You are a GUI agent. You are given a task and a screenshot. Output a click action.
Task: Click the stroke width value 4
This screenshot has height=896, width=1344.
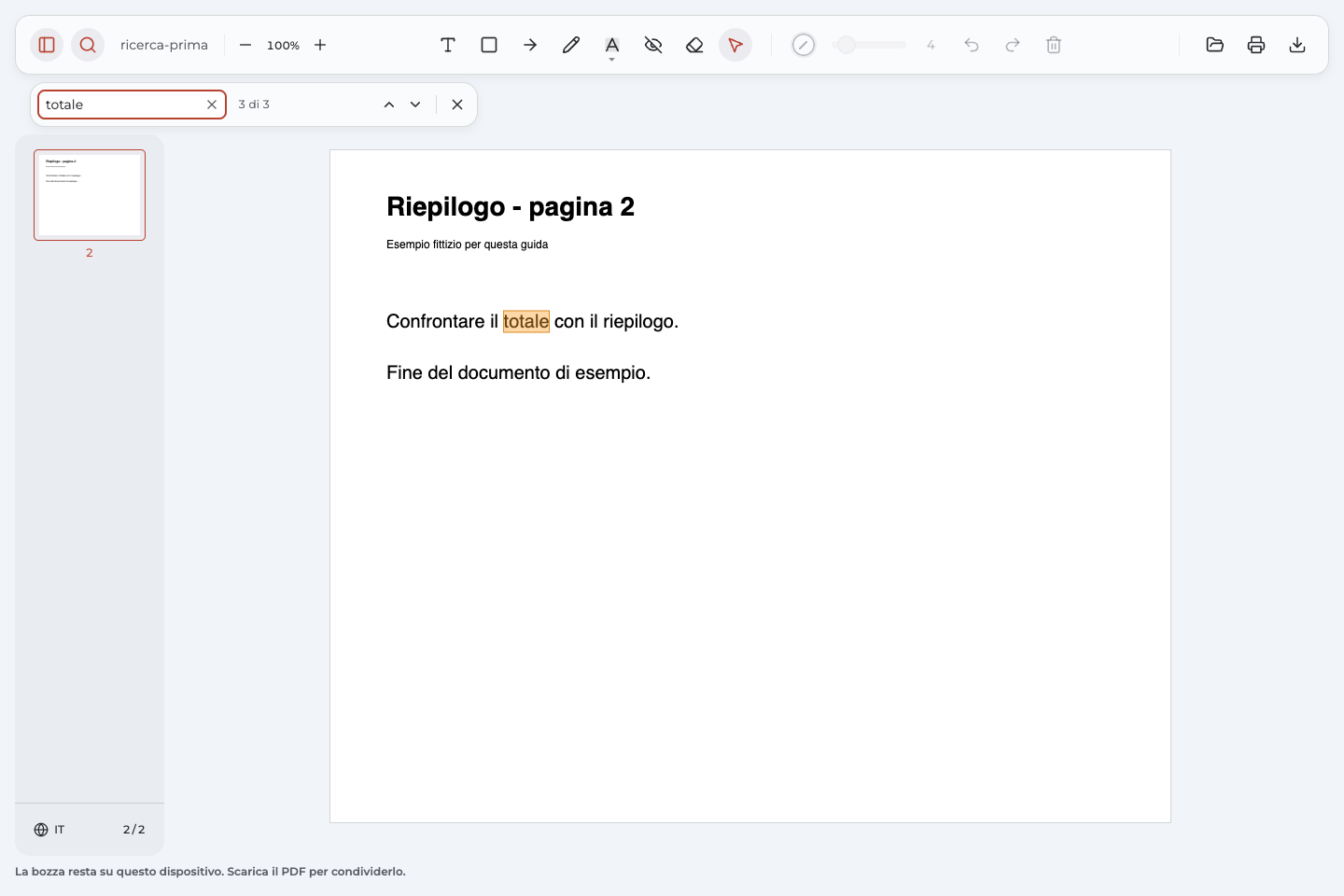pos(931,45)
